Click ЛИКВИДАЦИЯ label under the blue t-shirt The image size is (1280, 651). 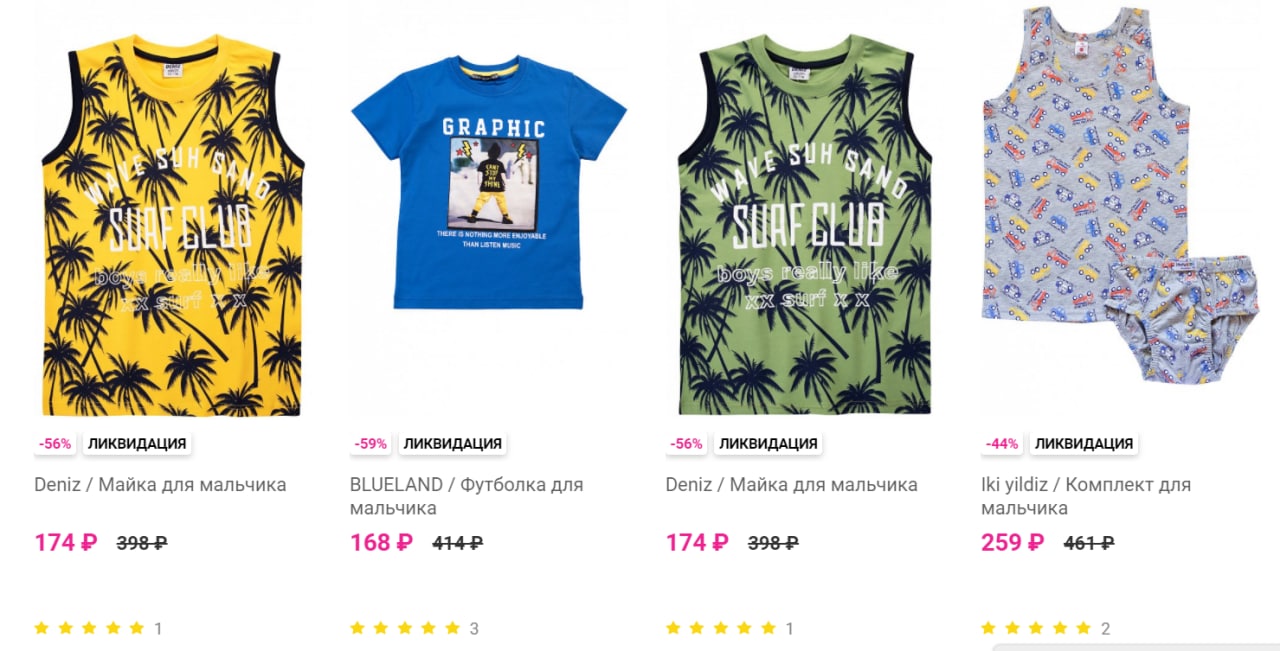click(x=452, y=444)
